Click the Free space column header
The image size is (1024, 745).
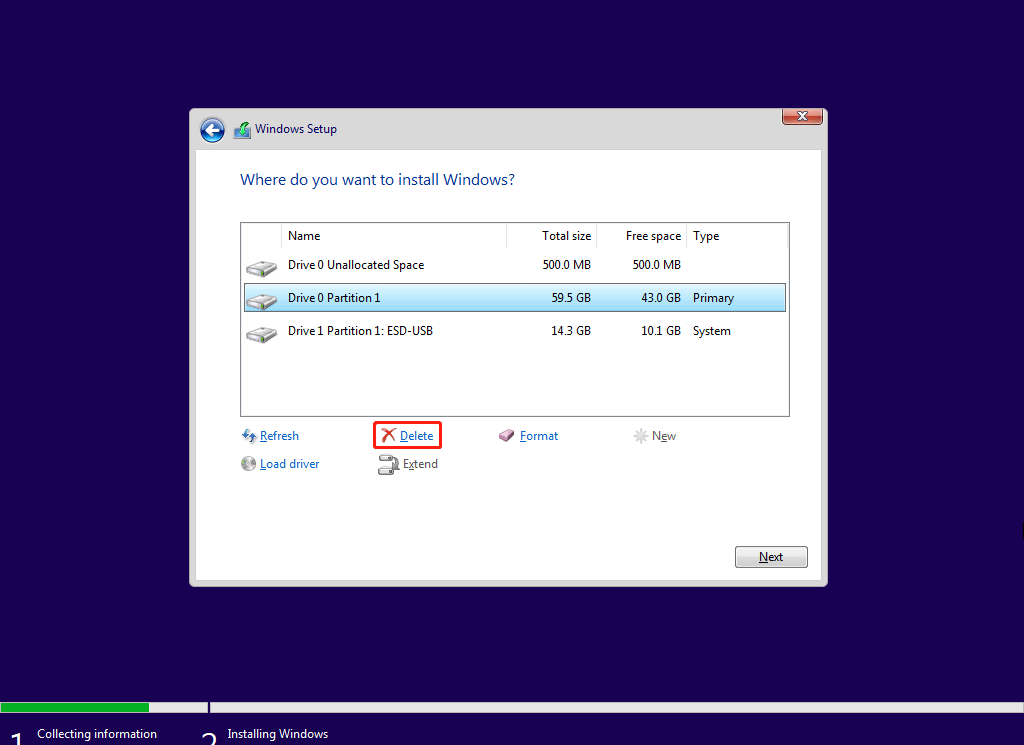[652, 236]
